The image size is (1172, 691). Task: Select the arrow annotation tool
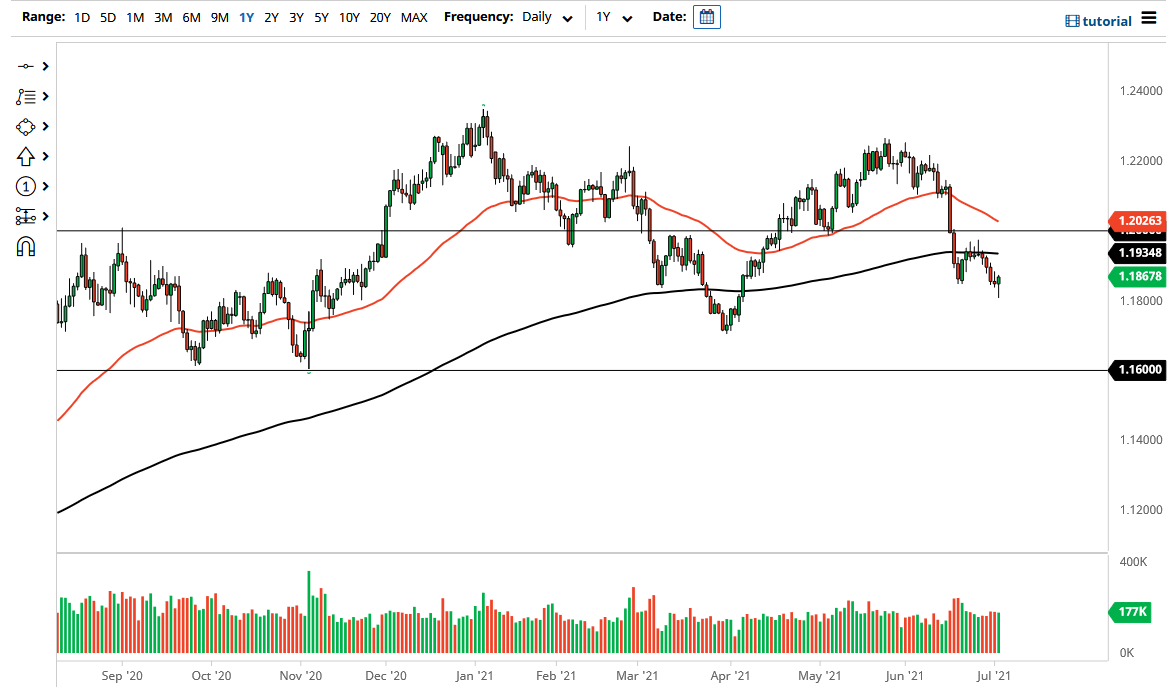point(27,156)
